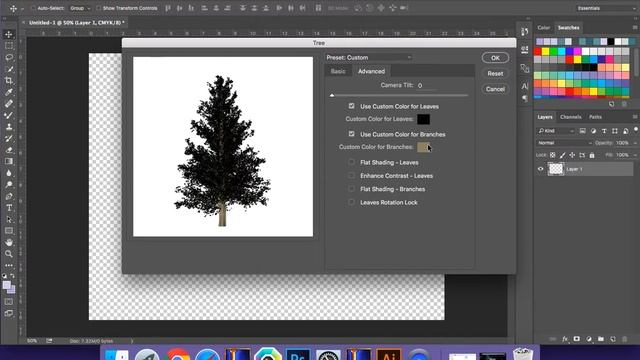Enable Flat Shading - Branches checkbox
The image size is (640, 360).
(x=351, y=189)
